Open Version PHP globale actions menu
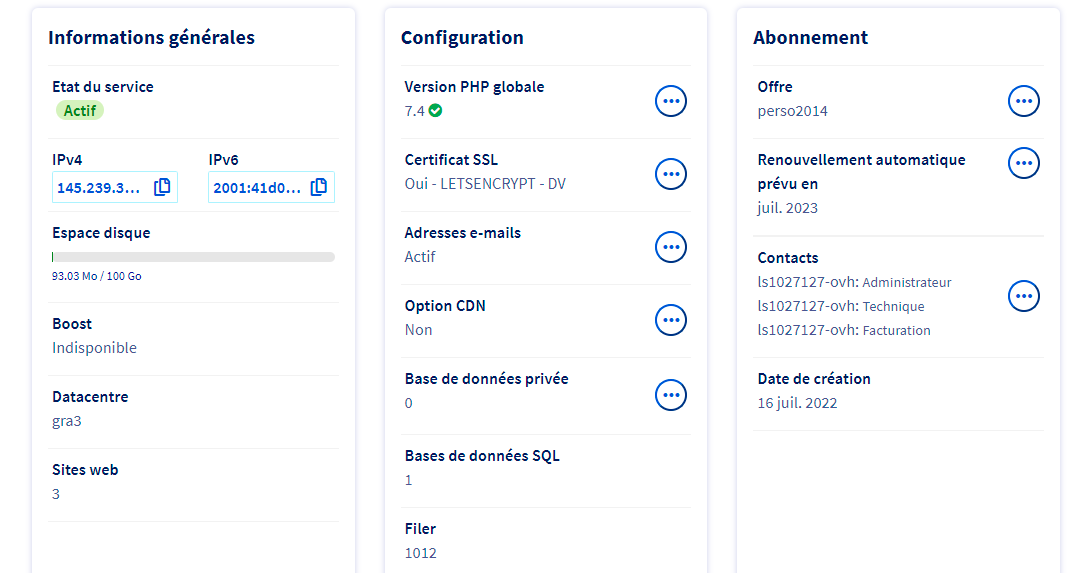Viewport: 1085px width, 573px height. click(671, 101)
